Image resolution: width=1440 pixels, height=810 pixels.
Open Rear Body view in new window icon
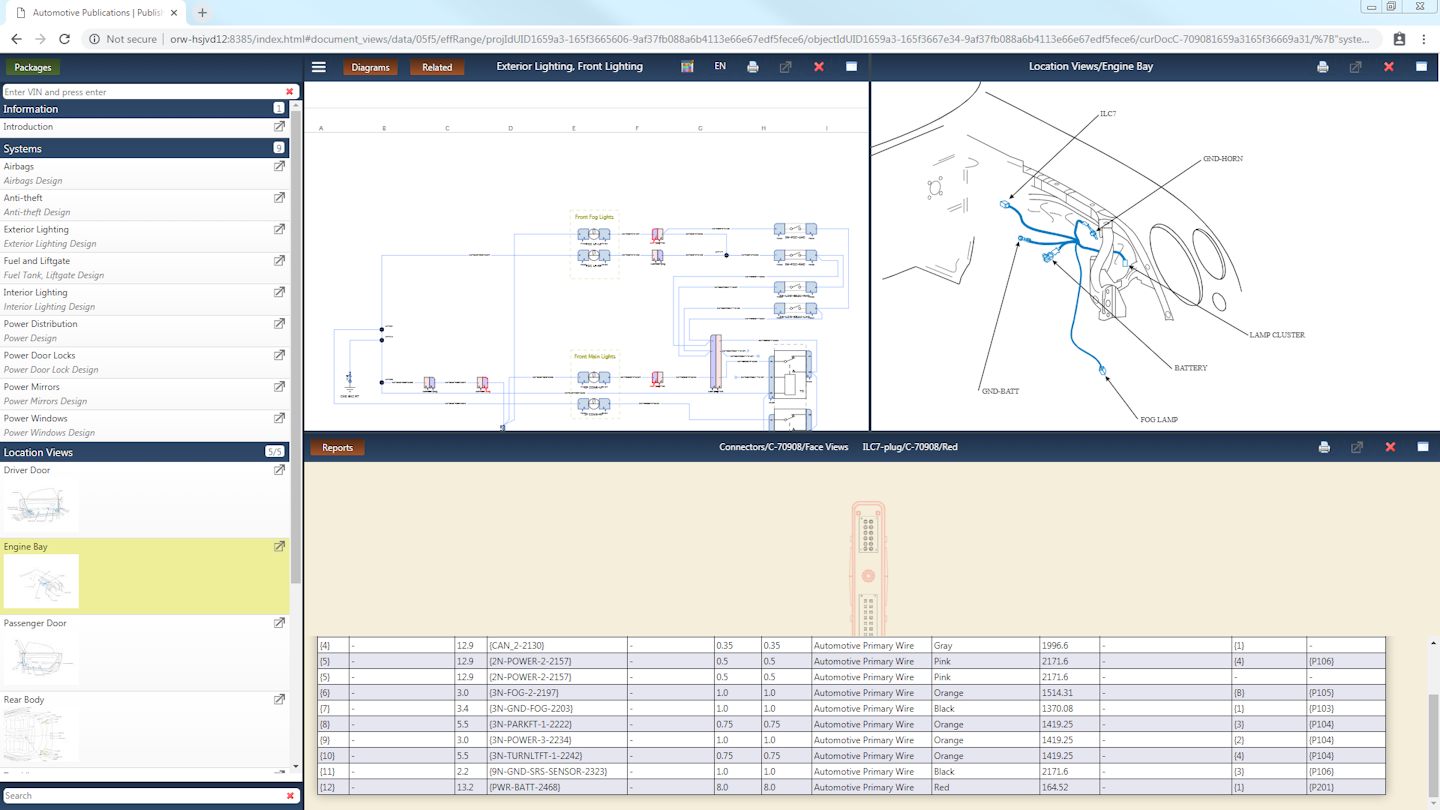coord(279,700)
